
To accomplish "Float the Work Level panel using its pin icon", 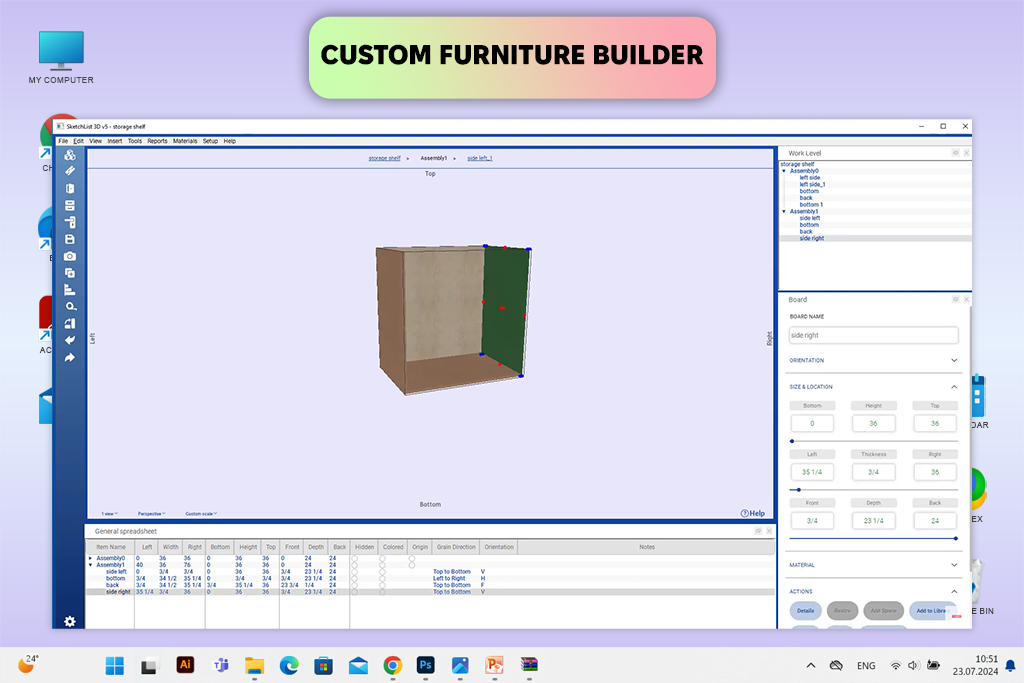I will coord(955,153).
